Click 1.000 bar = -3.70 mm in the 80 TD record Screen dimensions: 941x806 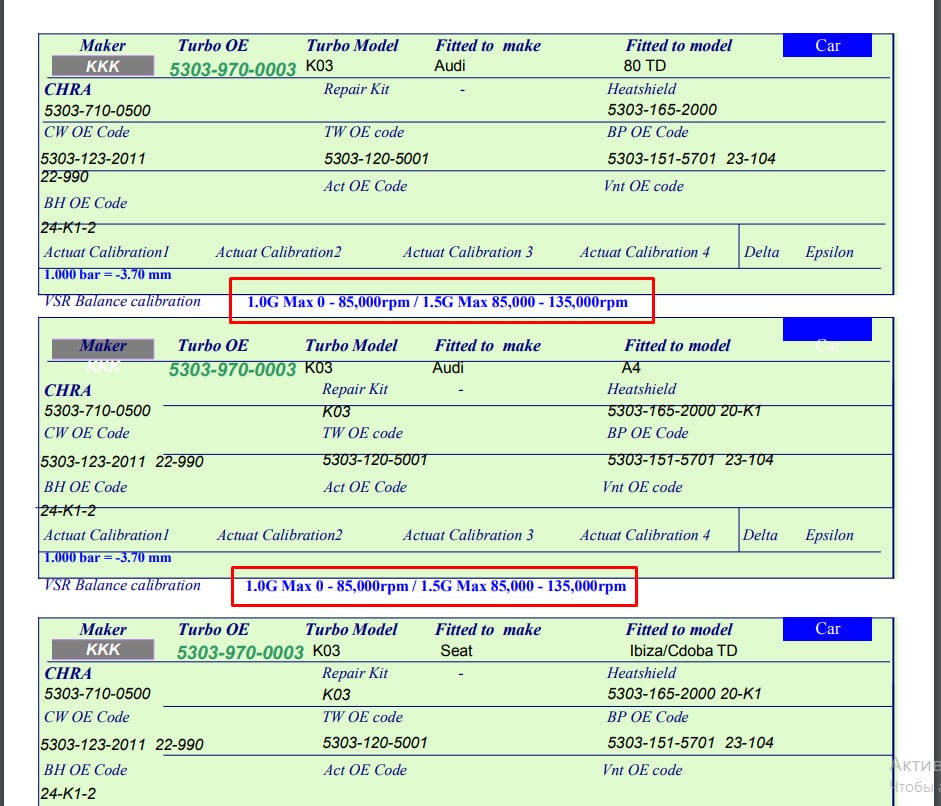tap(107, 275)
